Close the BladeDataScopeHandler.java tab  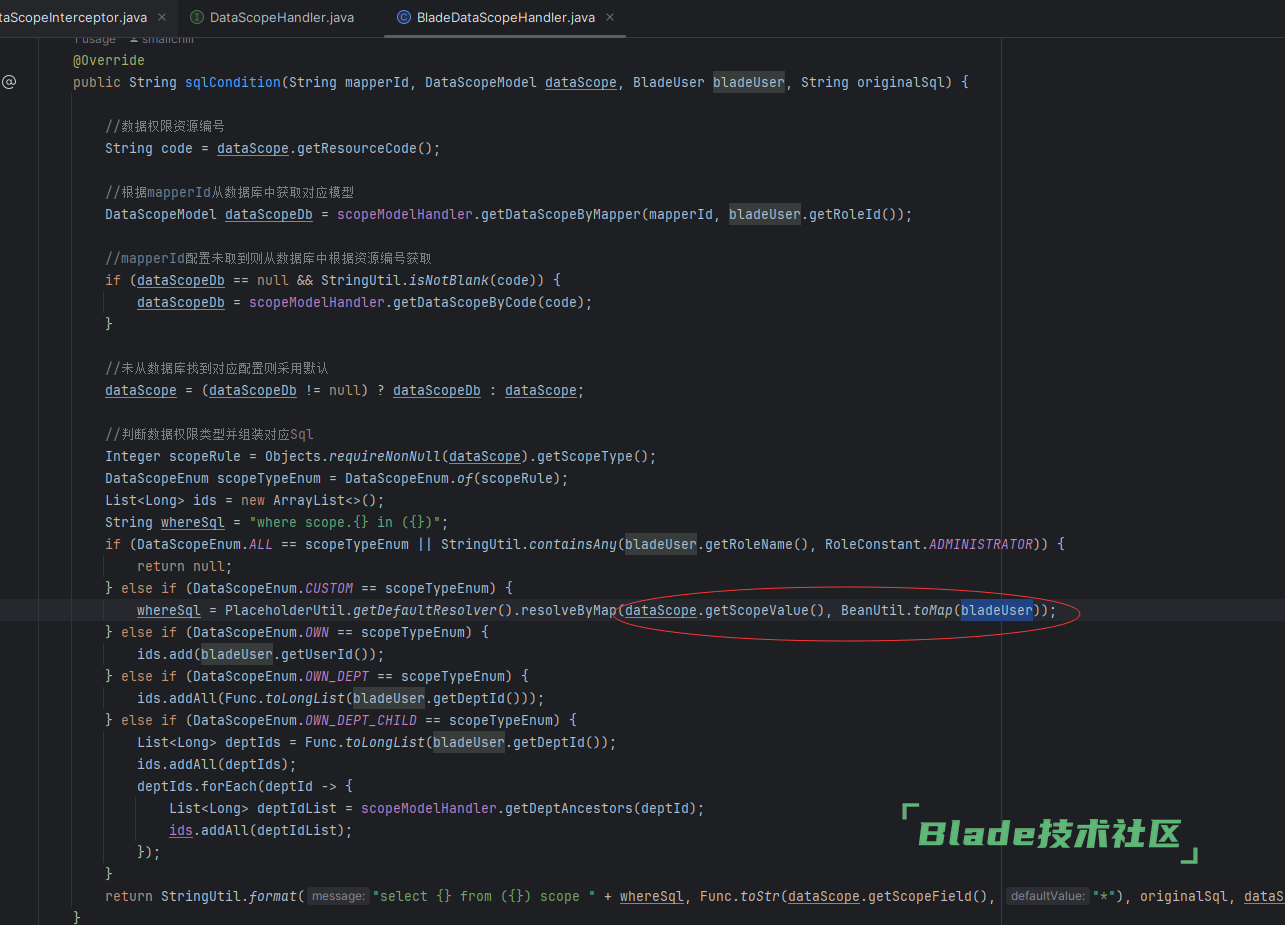(610, 17)
